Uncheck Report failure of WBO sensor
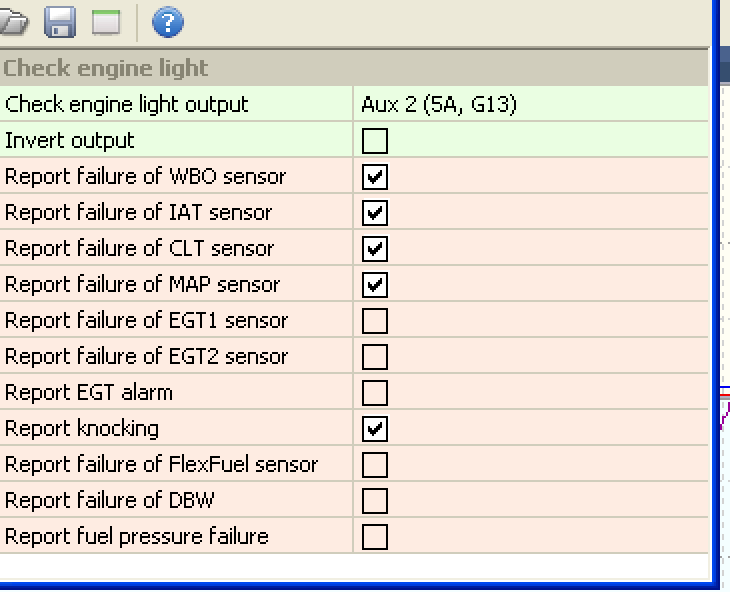 pos(375,177)
